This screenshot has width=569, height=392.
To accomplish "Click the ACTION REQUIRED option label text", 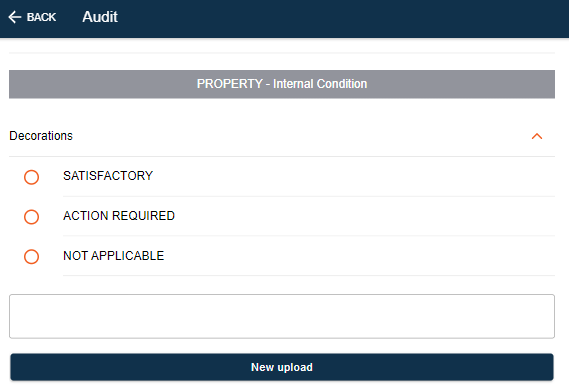I will coord(119,216).
